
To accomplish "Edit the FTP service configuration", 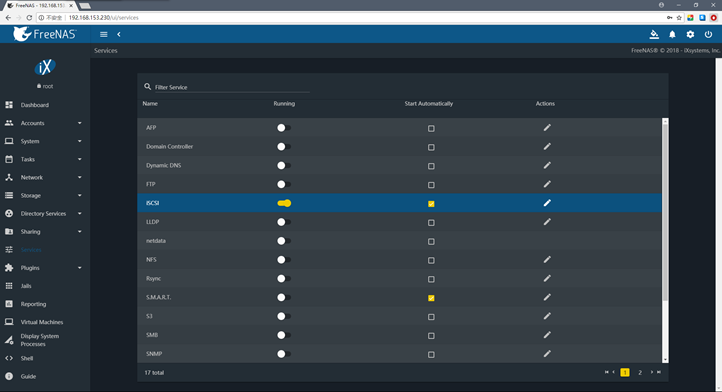I will click(x=547, y=184).
